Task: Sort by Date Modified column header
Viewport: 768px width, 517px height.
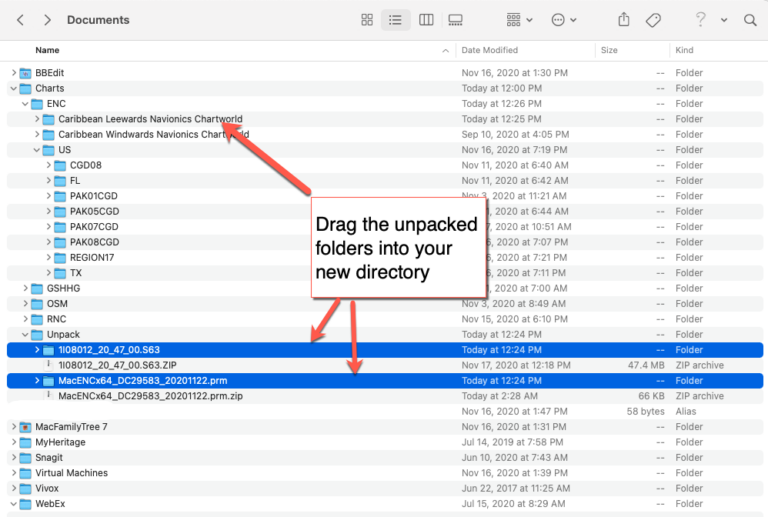Action: tap(490, 50)
